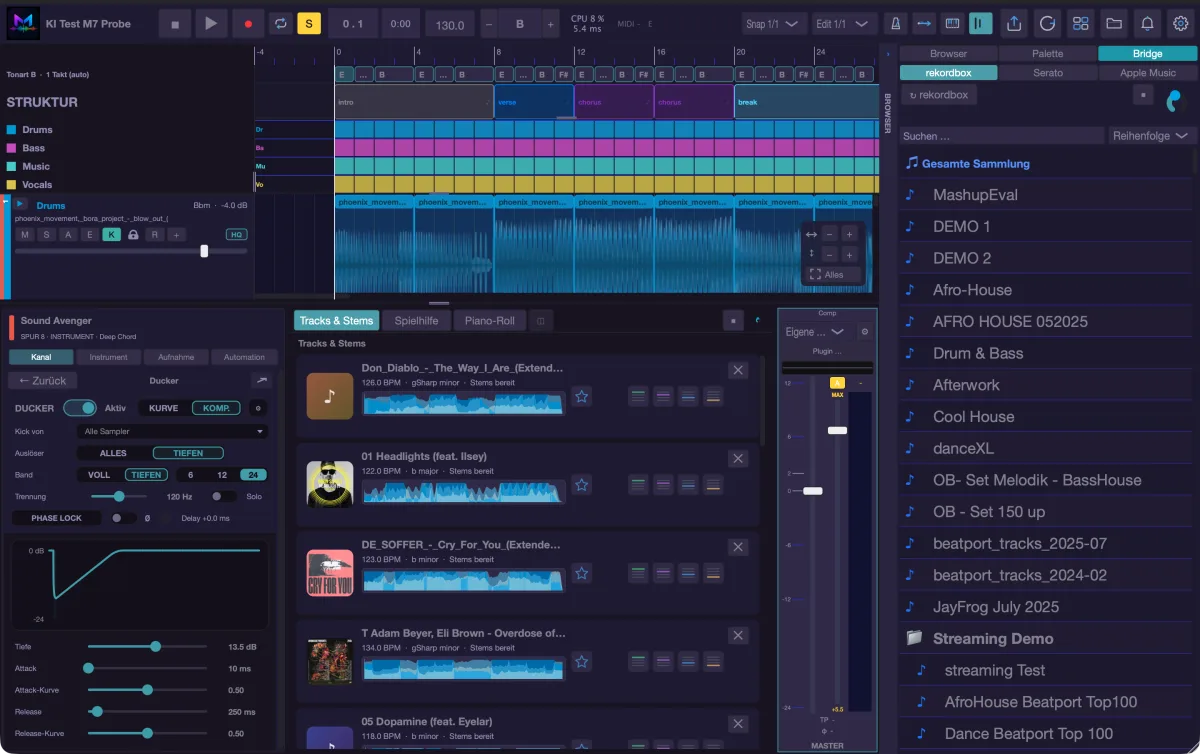Click the lock icon on Drums track

(133, 234)
